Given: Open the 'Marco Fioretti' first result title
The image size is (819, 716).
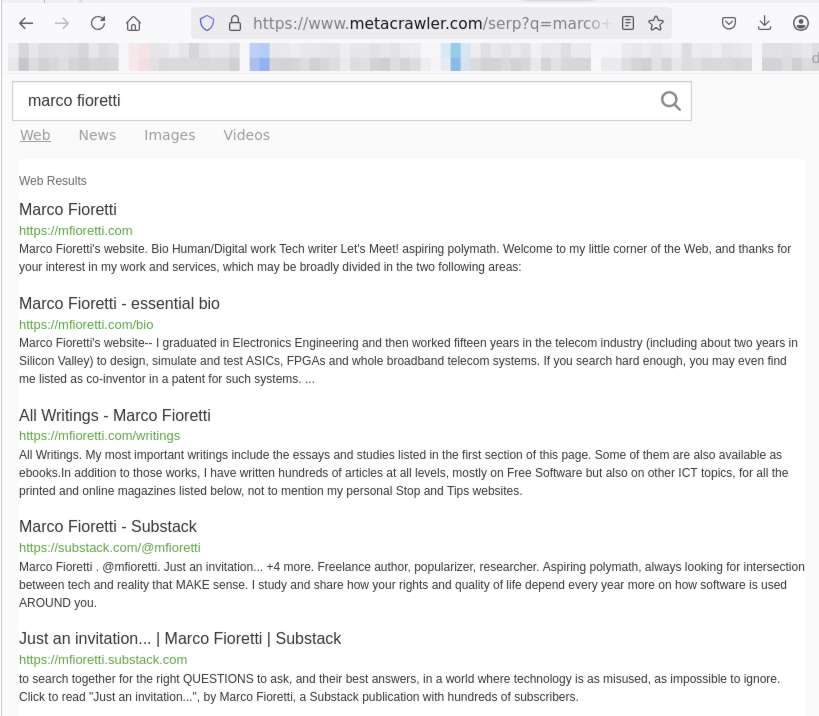Looking at the screenshot, I should click(x=68, y=209).
